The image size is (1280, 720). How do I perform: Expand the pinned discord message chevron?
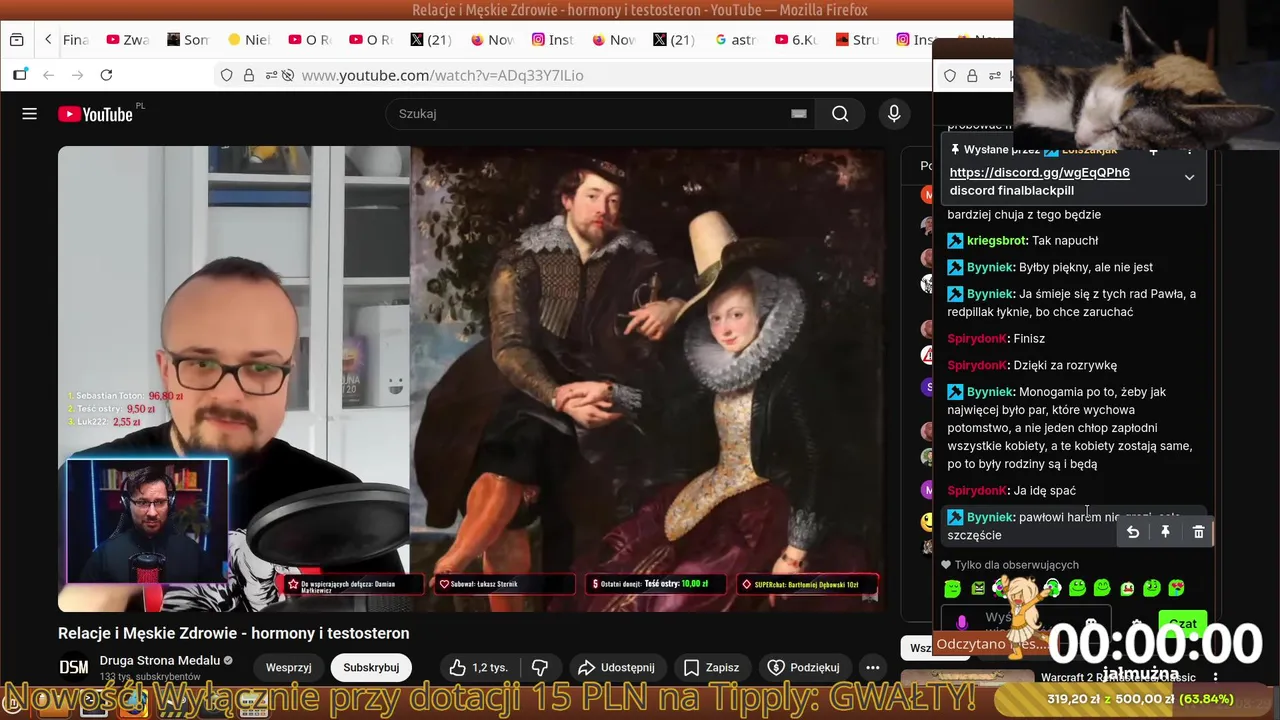(x=1189, y=177)
